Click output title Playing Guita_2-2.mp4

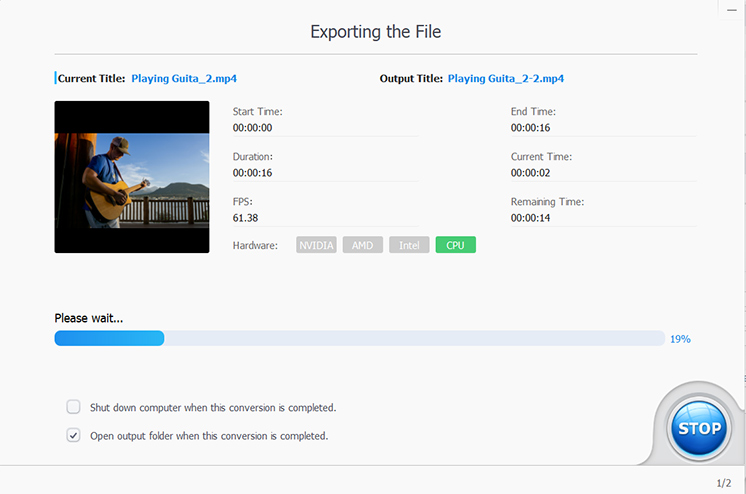tap(506, 79)
